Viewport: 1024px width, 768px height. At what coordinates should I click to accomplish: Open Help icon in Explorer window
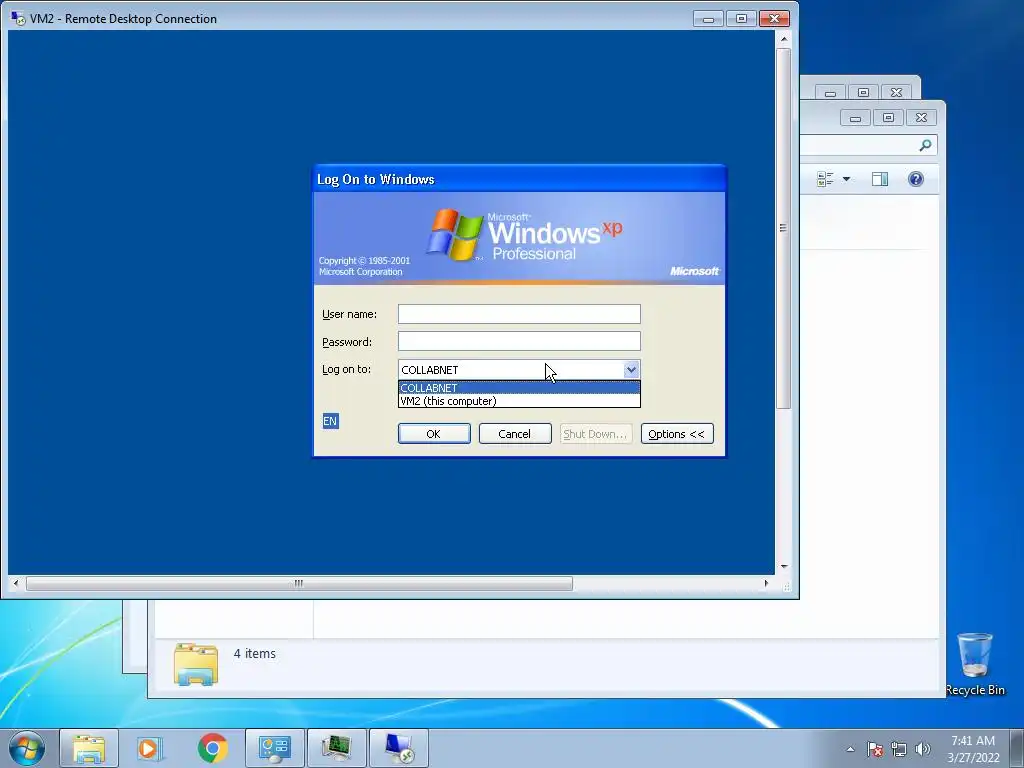pos(916,179)
